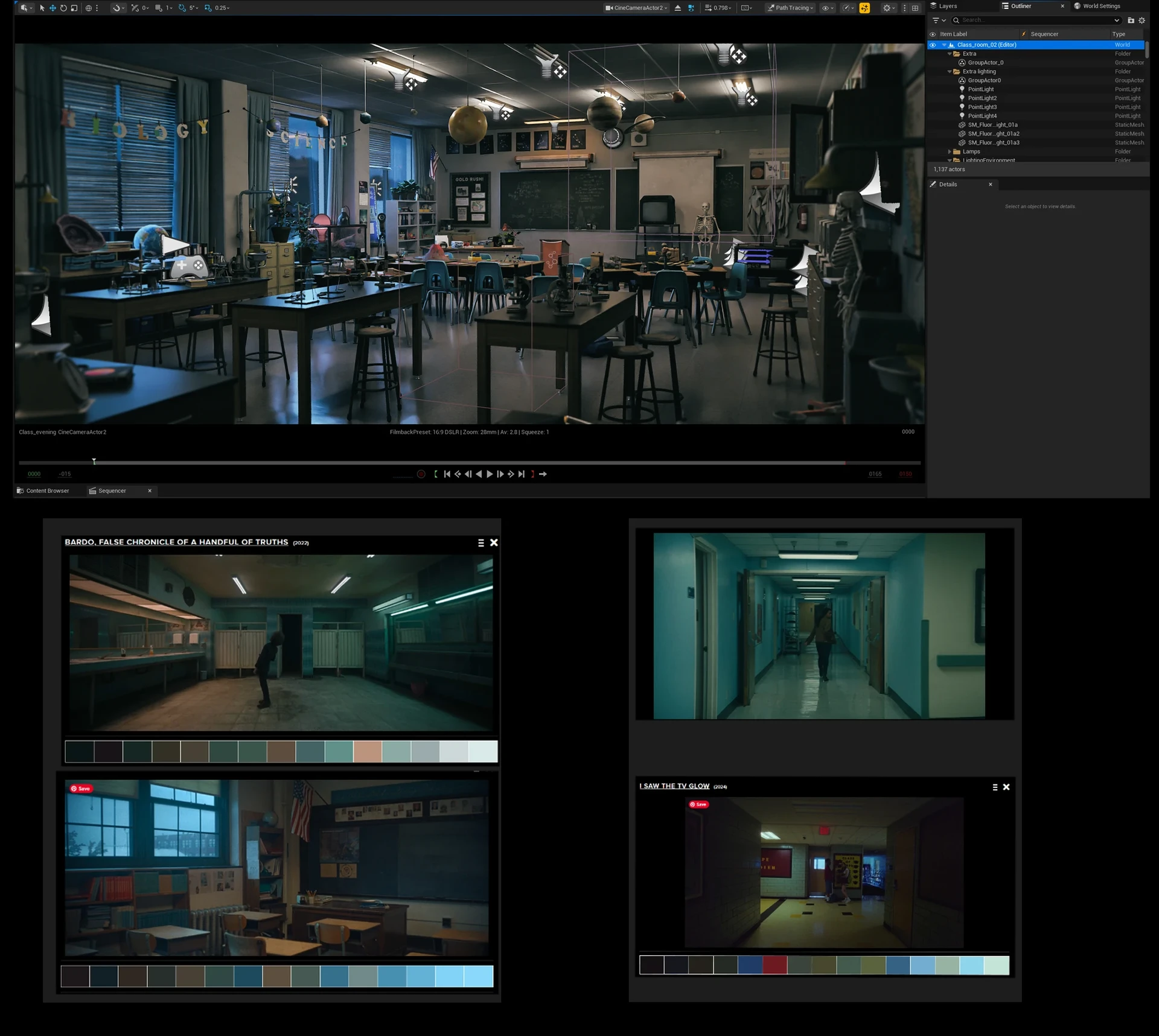This screenshot has width=1159, height=1036.
Task: Open the viewport layout grid icon
Action: click(915, 8)
